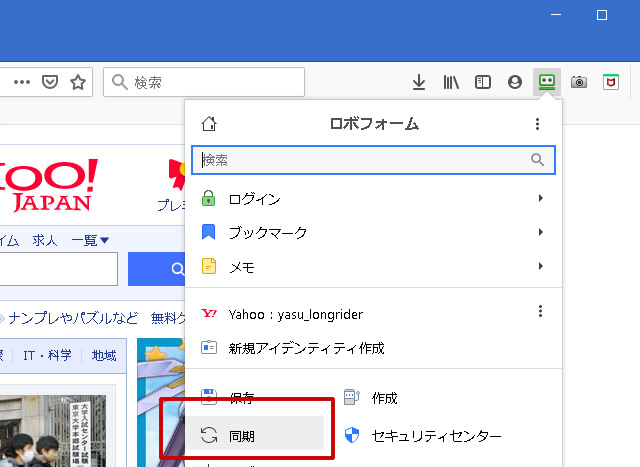Expand the ログイン submenu arrow
Viewport: 640px width, 467px height.
coord(540,198)
